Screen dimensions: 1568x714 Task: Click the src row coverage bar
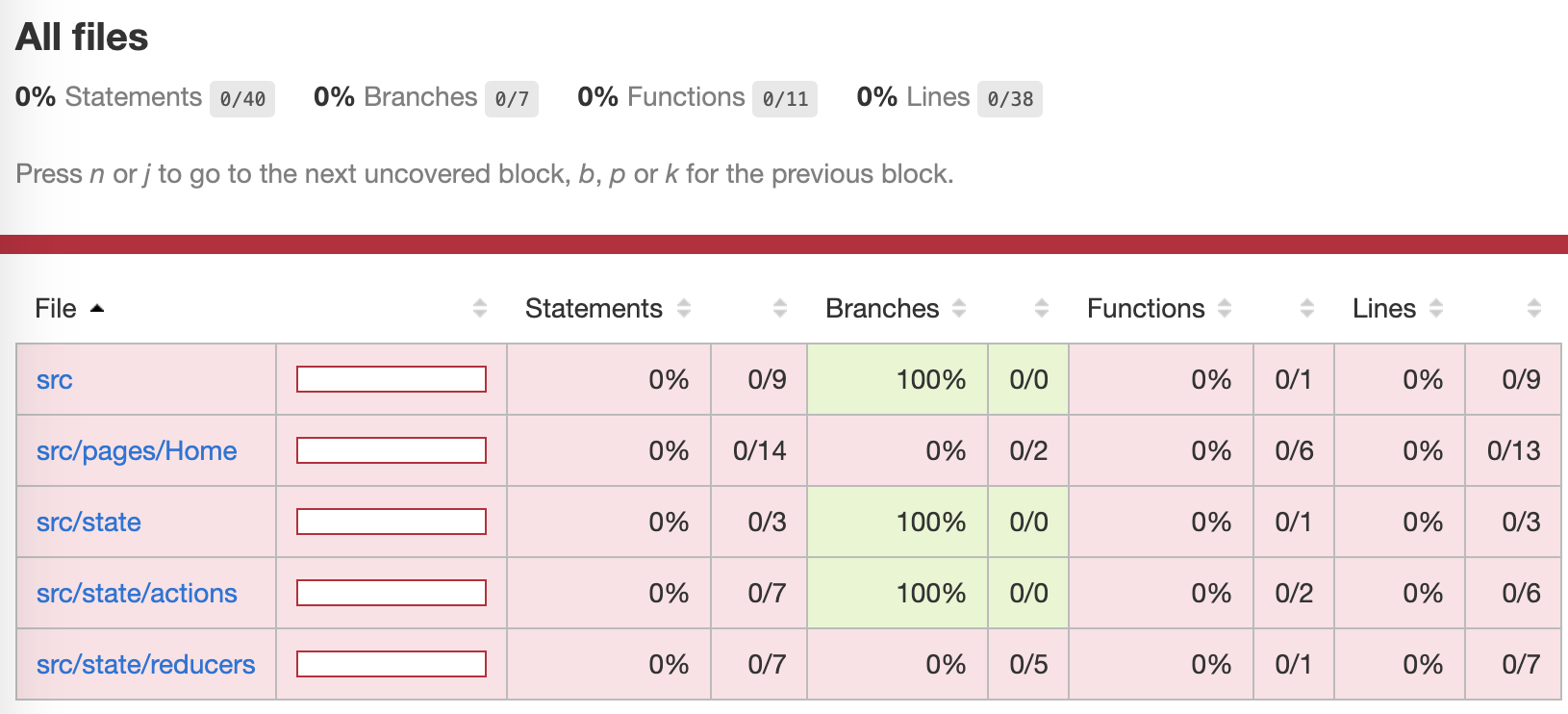pos(392,379)
